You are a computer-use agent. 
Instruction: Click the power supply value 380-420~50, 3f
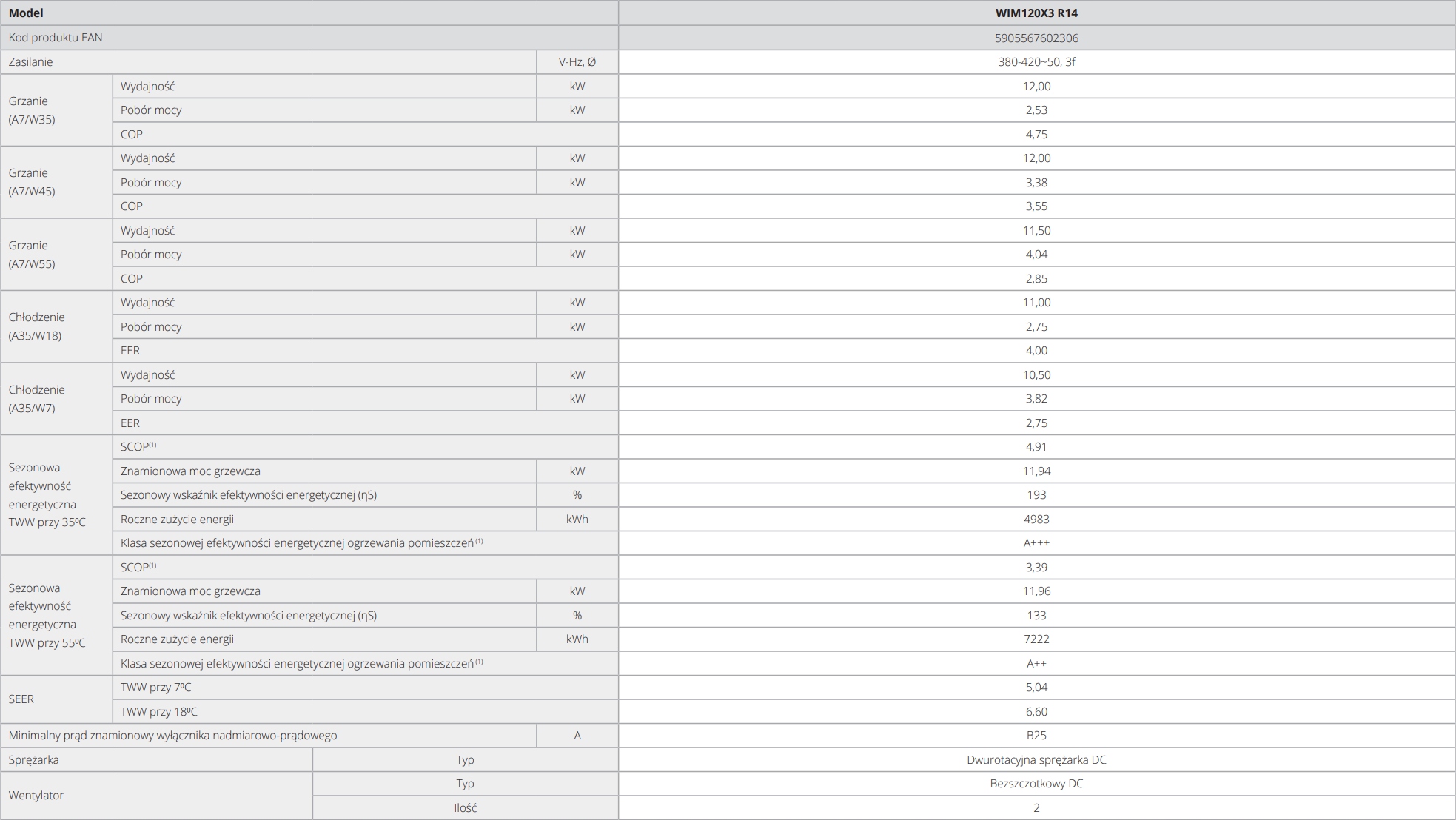[x=1036, y=62]
